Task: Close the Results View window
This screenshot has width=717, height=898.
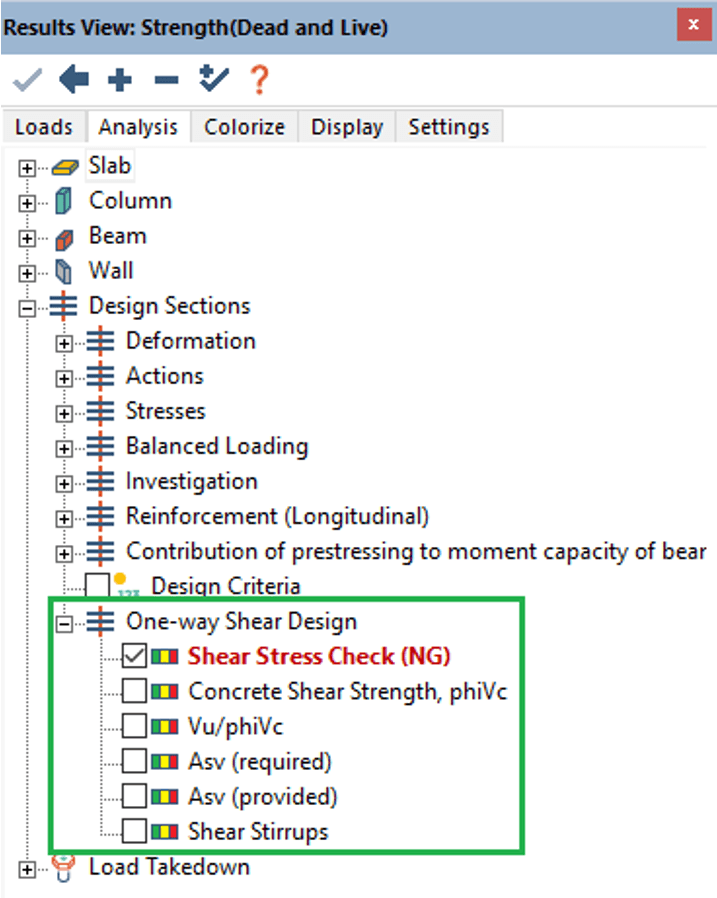Action: [x=692, y=25]
